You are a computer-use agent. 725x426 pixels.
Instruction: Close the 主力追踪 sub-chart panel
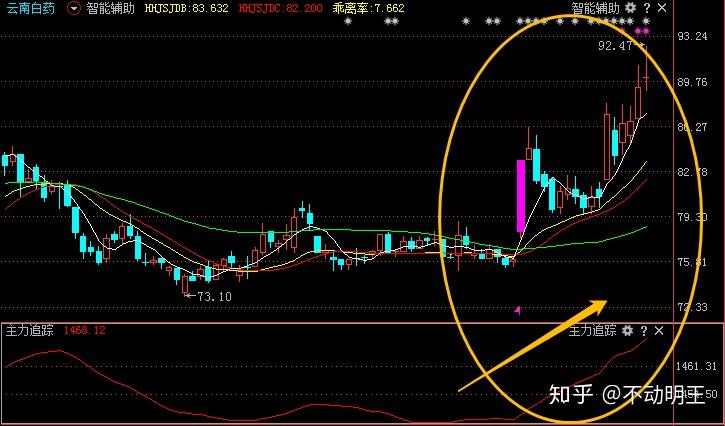pos(659,331)
